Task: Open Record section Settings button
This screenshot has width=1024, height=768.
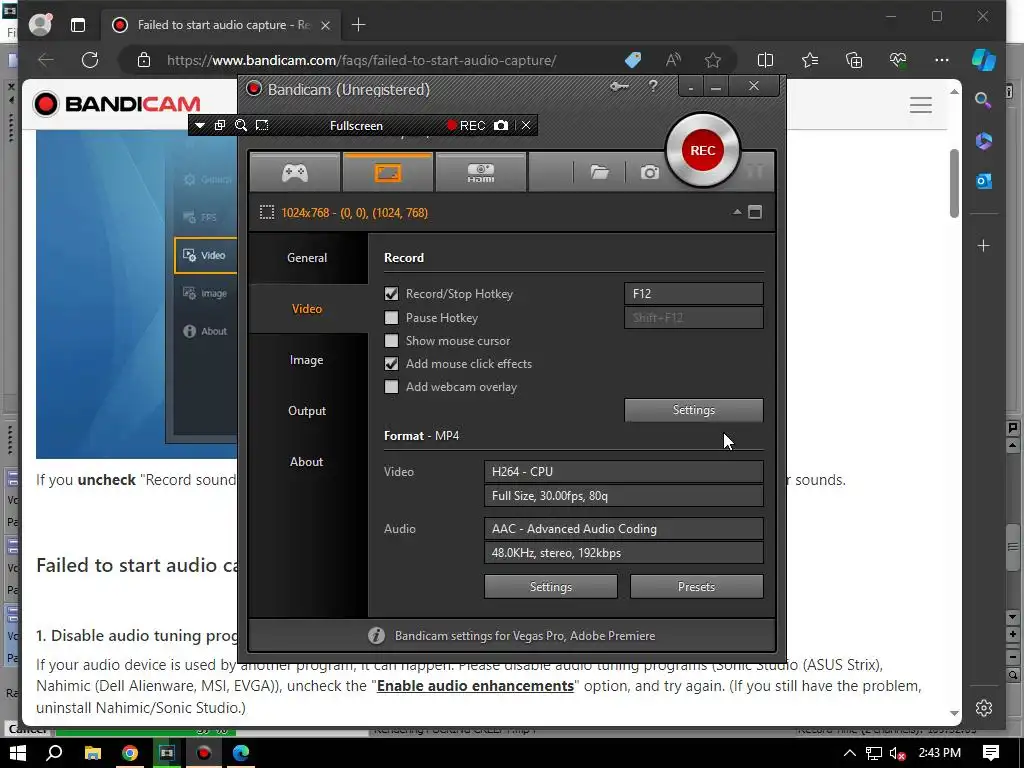Action: [x=694, y=410]
